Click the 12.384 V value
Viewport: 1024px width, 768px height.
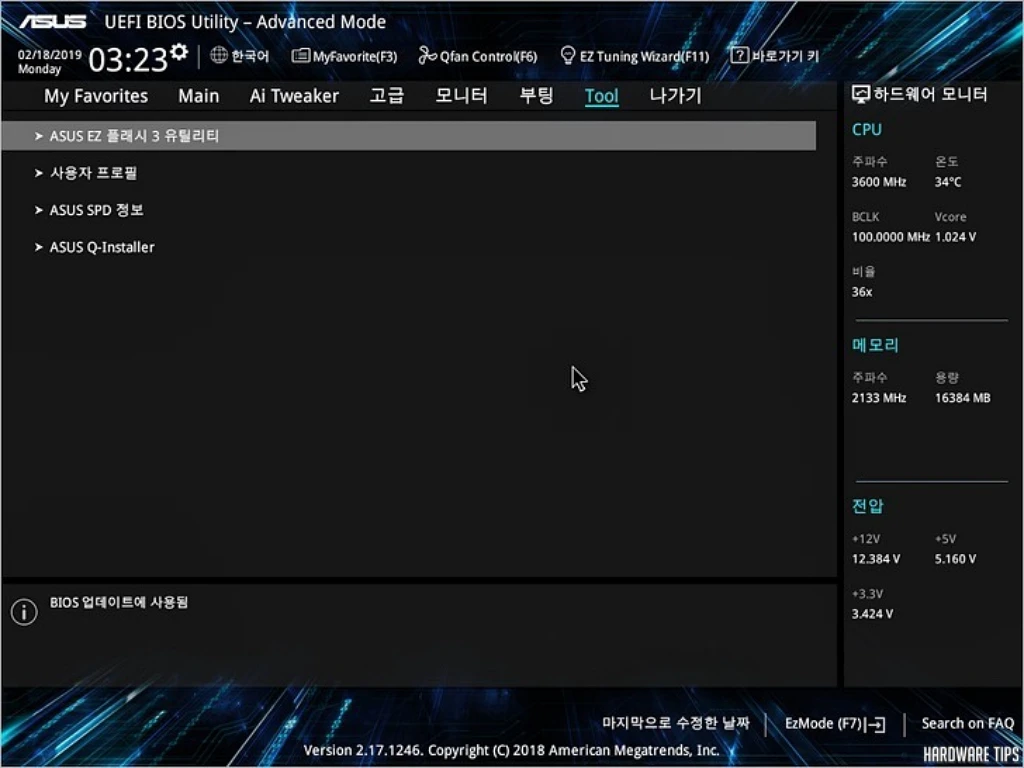(x=876, y=559)
